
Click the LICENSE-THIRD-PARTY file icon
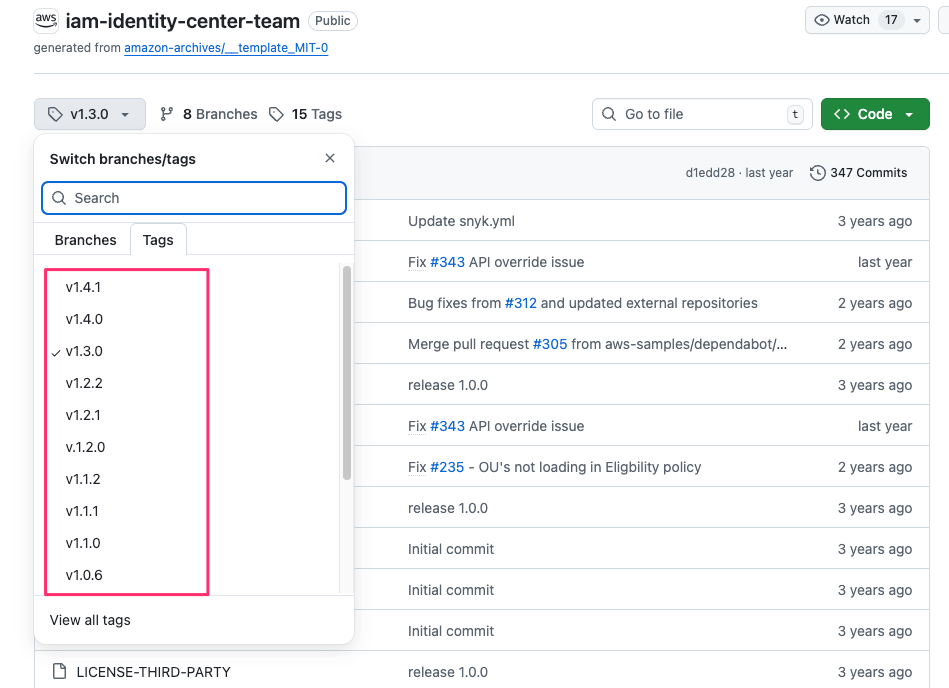(x=58, y=672)
